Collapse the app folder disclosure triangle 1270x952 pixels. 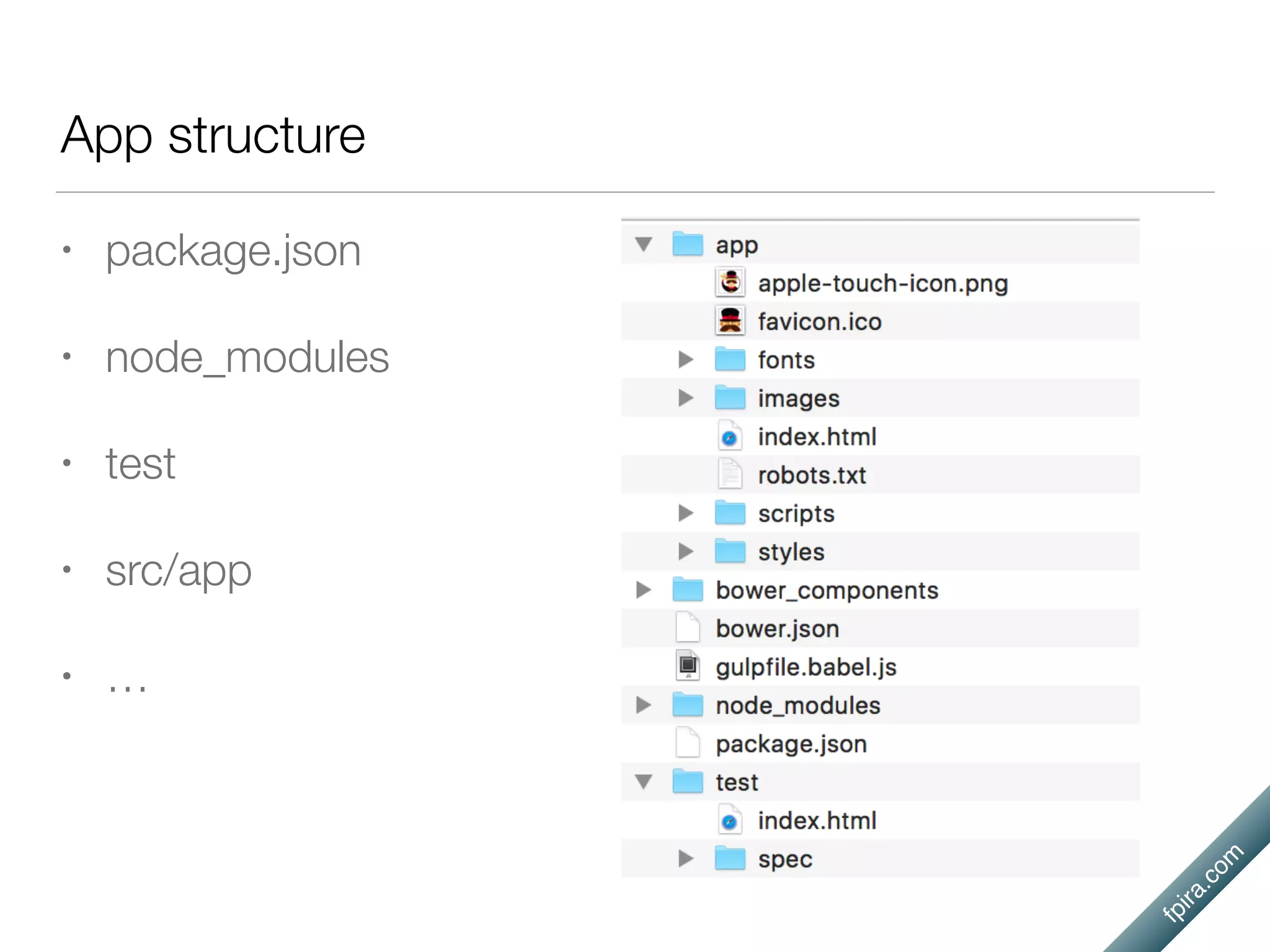point(644,244)
